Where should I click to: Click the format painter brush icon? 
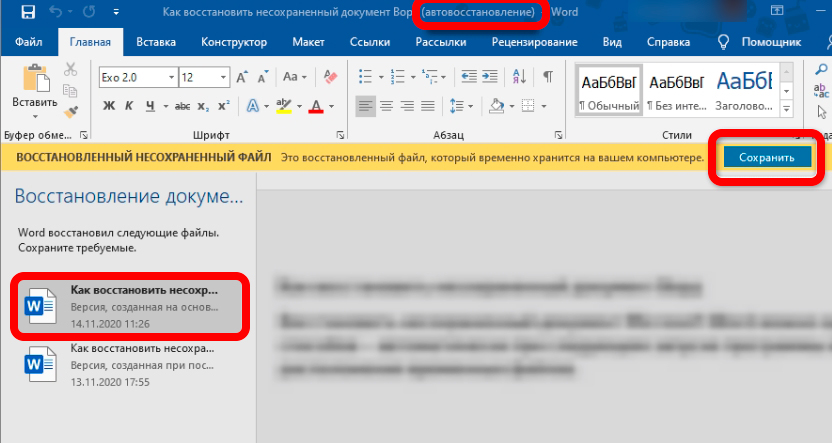coord(71,108)
